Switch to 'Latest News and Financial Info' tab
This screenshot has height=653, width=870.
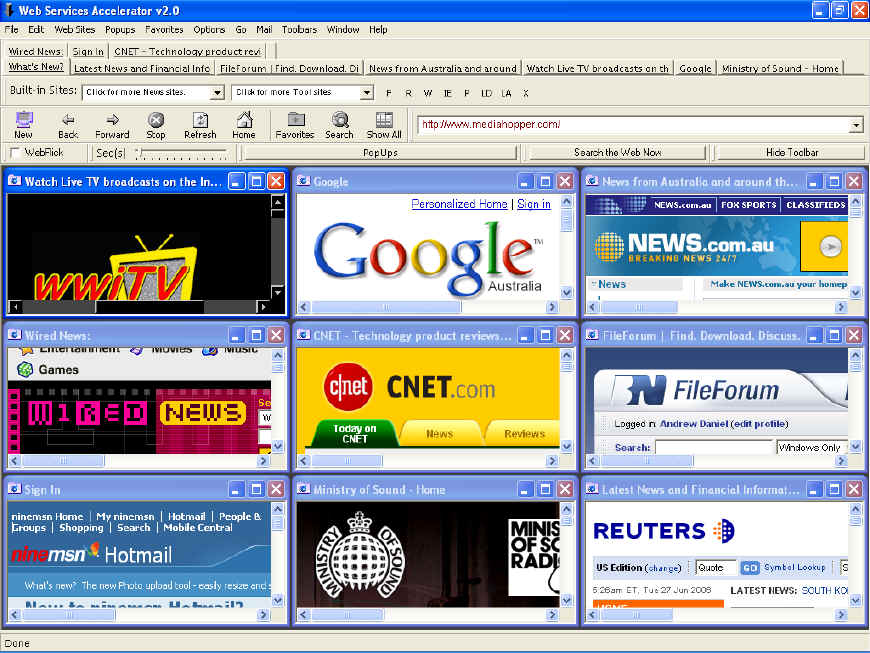(142, 68)
